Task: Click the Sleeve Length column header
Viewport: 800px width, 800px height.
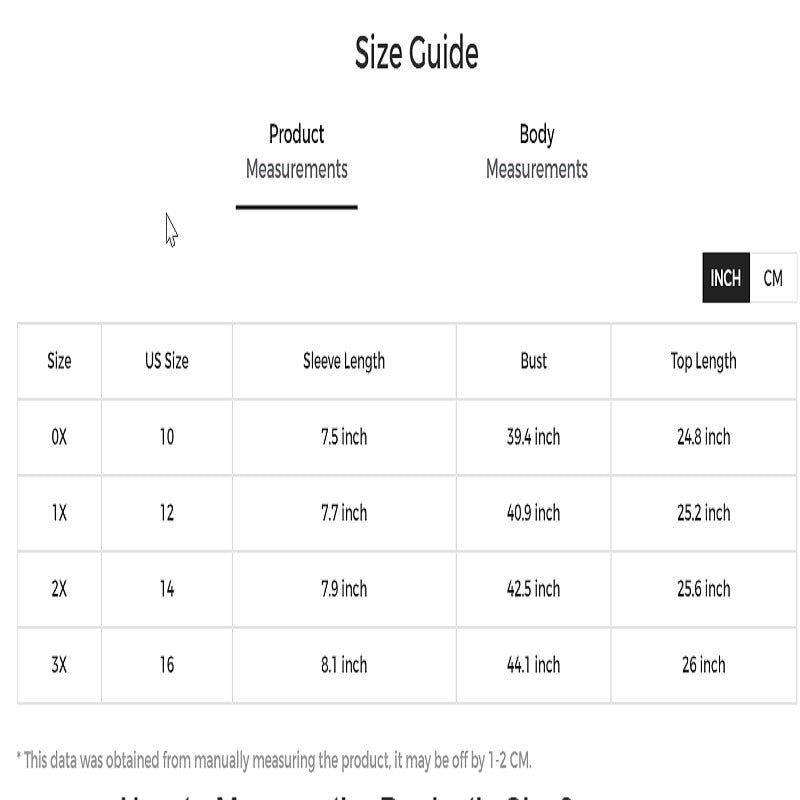Action: [344, 361]
